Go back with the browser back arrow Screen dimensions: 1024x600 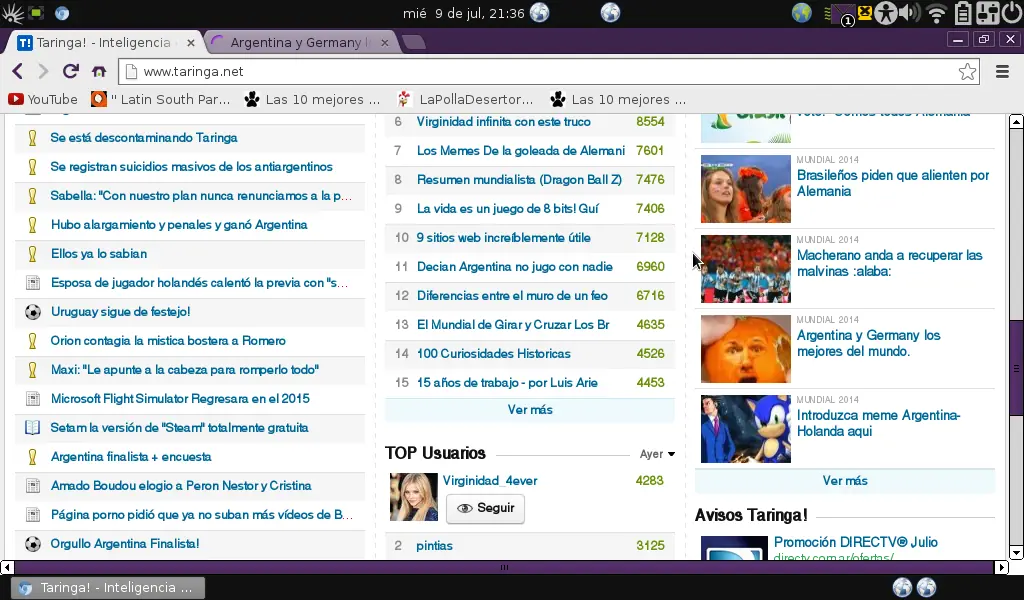[18, 71]
